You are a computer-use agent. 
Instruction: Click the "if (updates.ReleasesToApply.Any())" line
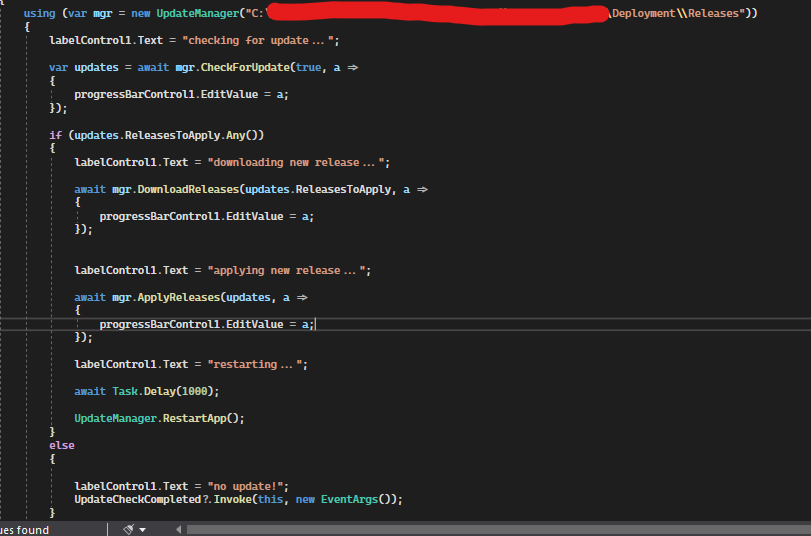click(x=156, y=135)
